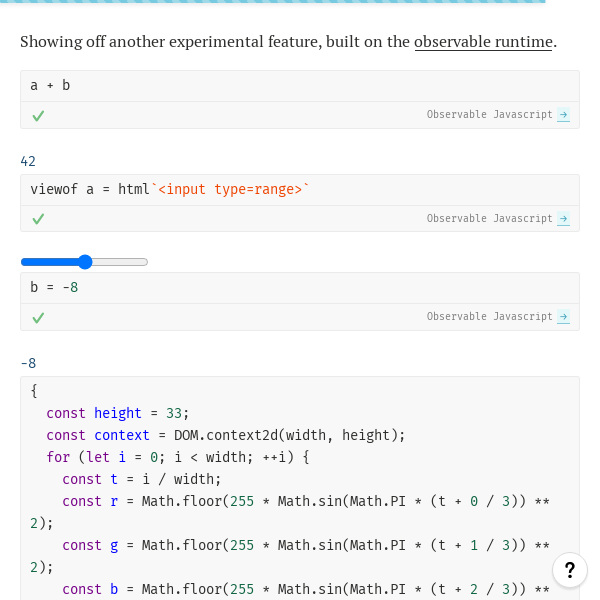This screenshot has width=600, height=600.
Task: Click into the 'b = -8' code cell
Action: coord(300,288)
